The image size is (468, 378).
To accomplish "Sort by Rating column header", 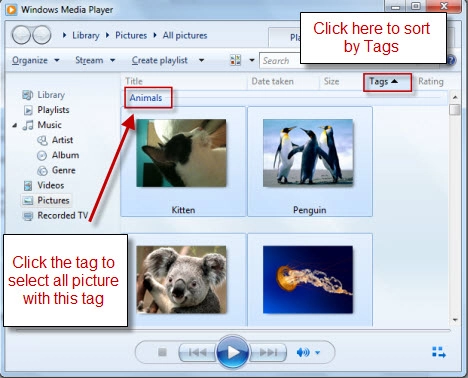I will pos(431,81).
